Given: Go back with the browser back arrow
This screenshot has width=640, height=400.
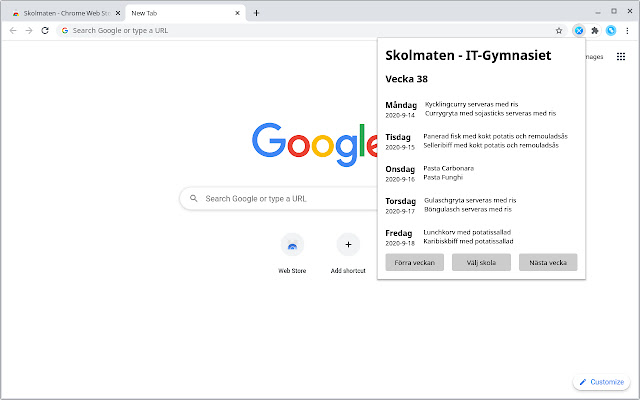Looking at the screenshot, I should point(13,31).
